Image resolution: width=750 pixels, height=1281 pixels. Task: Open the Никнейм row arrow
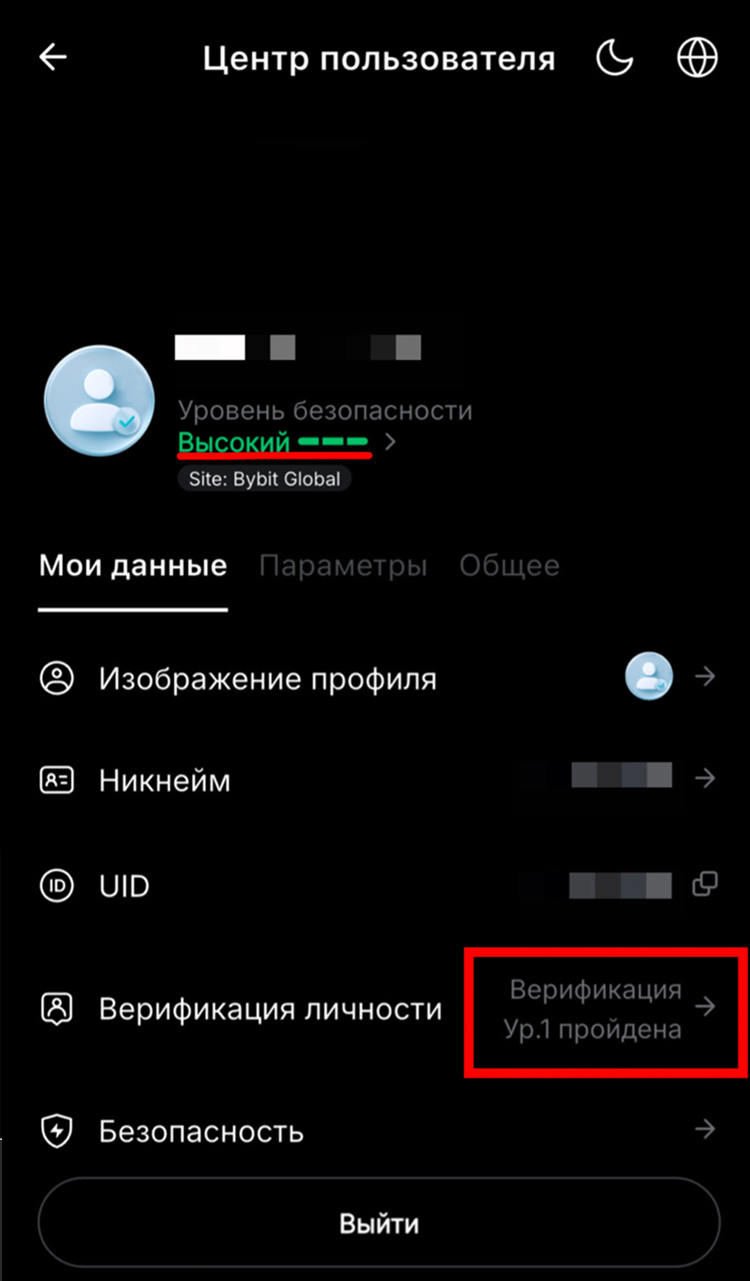pos(706,777)
